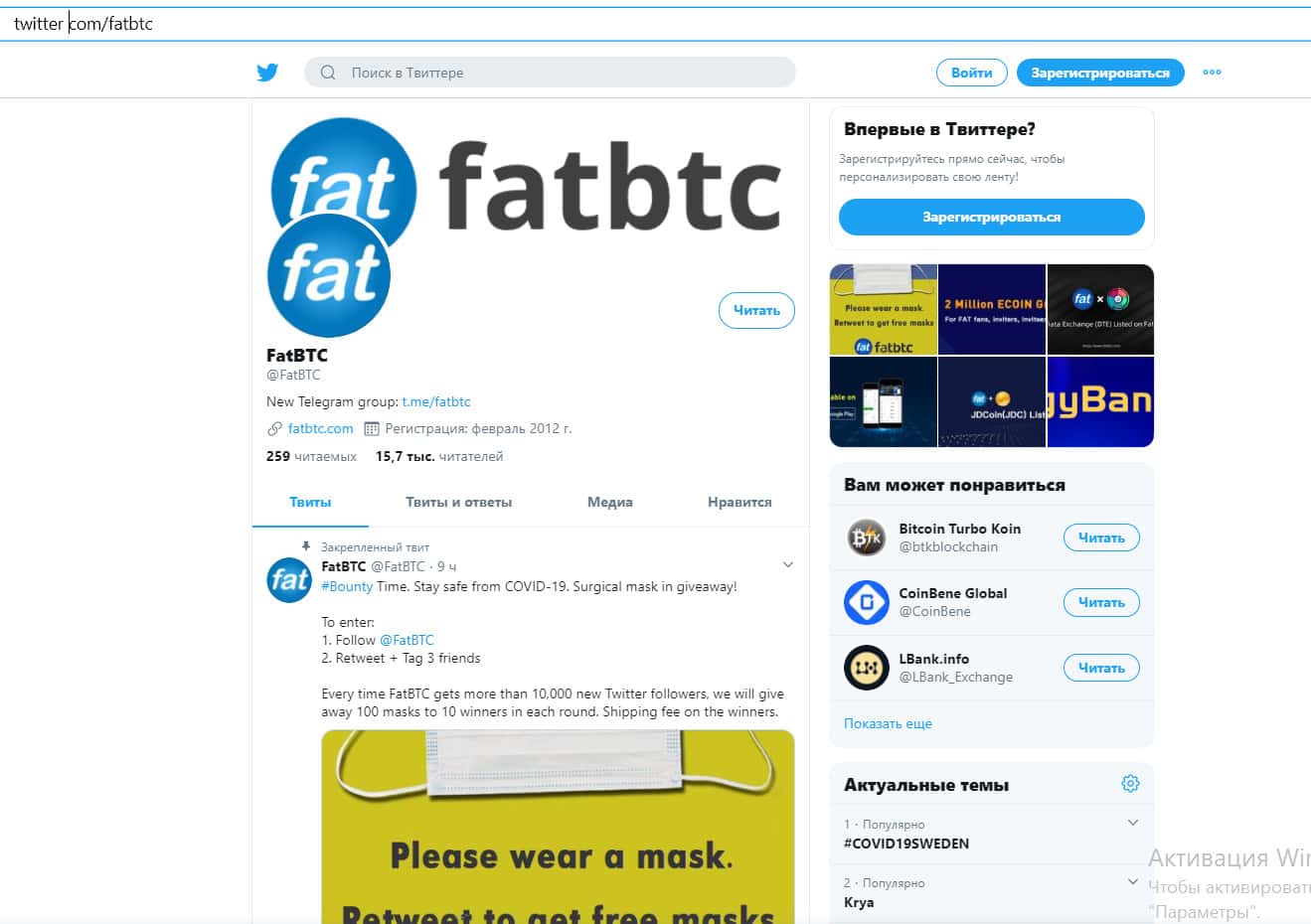Screen dimensions: 1311x924
Task: Click the FatBTC profile avatar picture
Action: 329,275
